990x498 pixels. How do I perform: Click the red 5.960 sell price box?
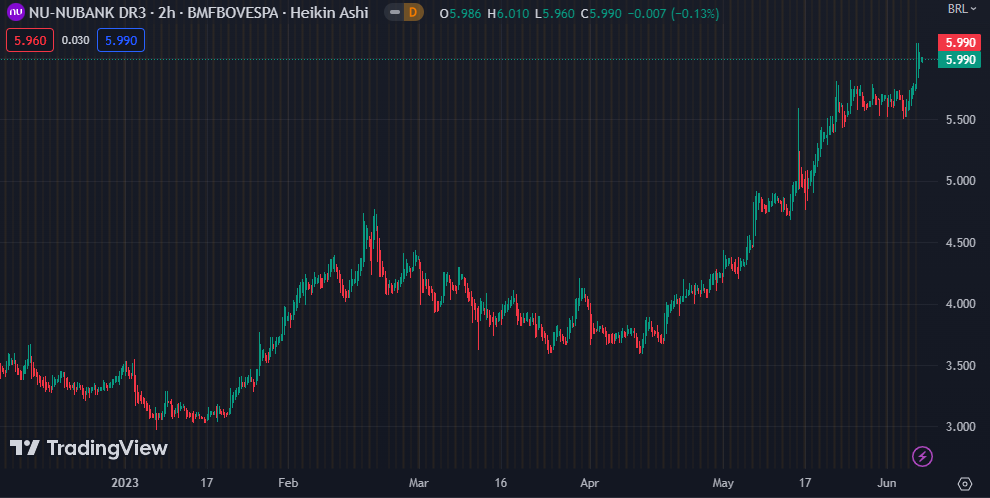coord(30,40)
